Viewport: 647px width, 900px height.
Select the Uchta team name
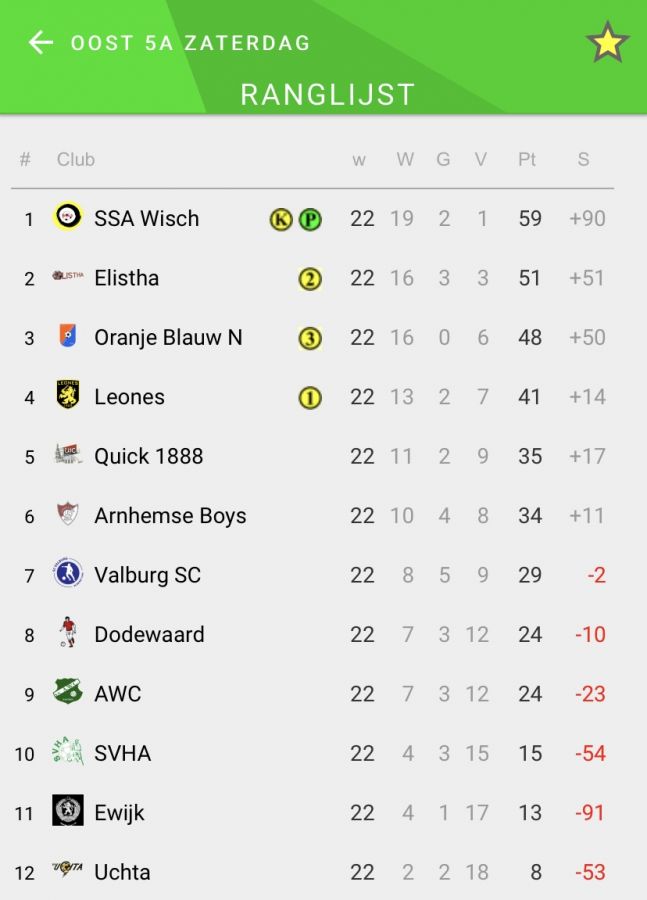coord(122,872)
